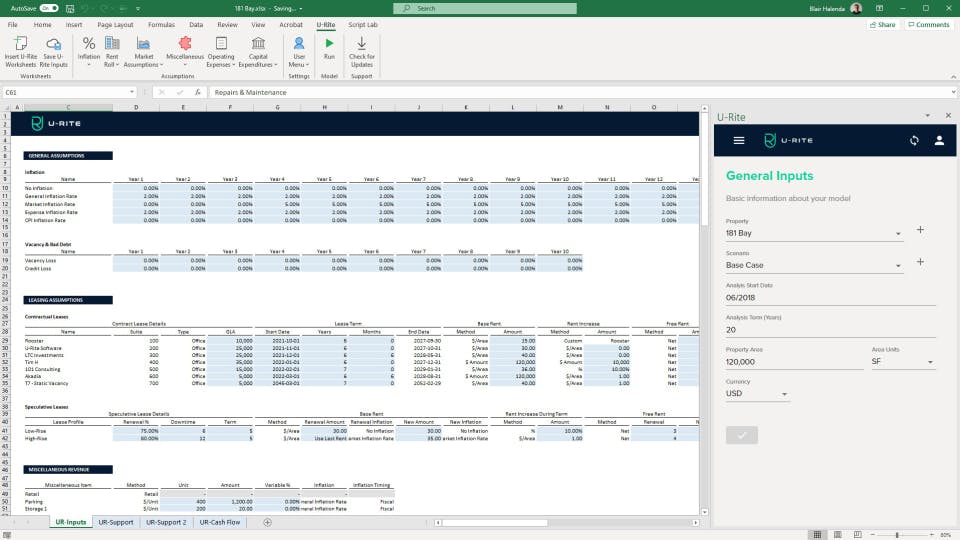The height and width of the screenshot is (540, 960).
Task: Click the Analysis Term (Years) input field
Action: pyautogui.click(x=830, y=329)
